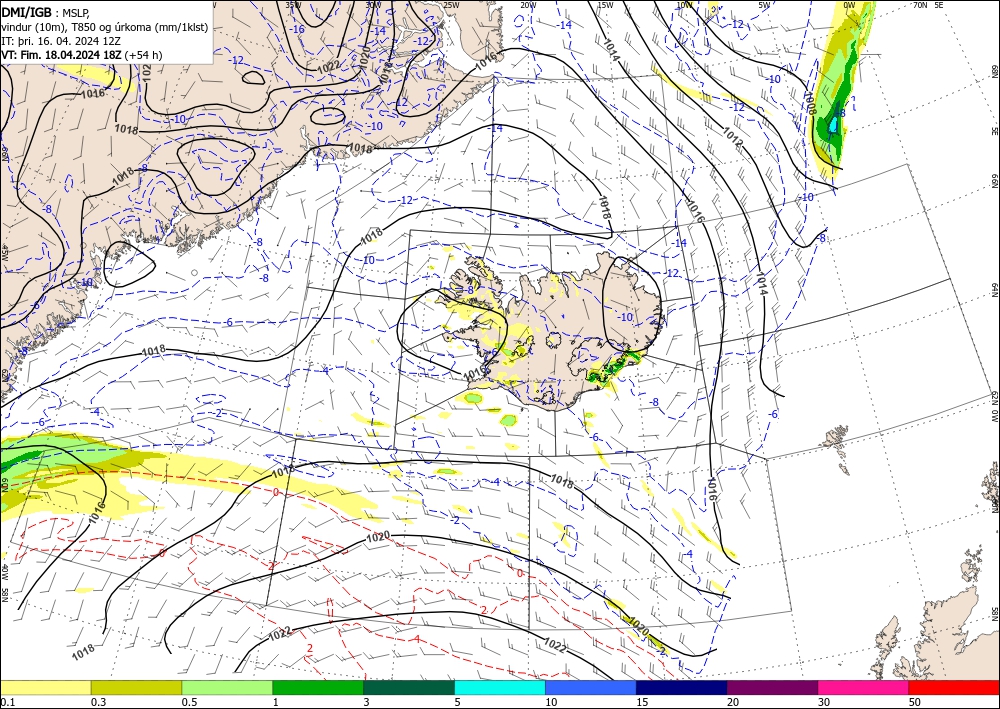Screen dimensions: 1000x709
Task: Click the '5W' longitude label at top
Action: 765,5
